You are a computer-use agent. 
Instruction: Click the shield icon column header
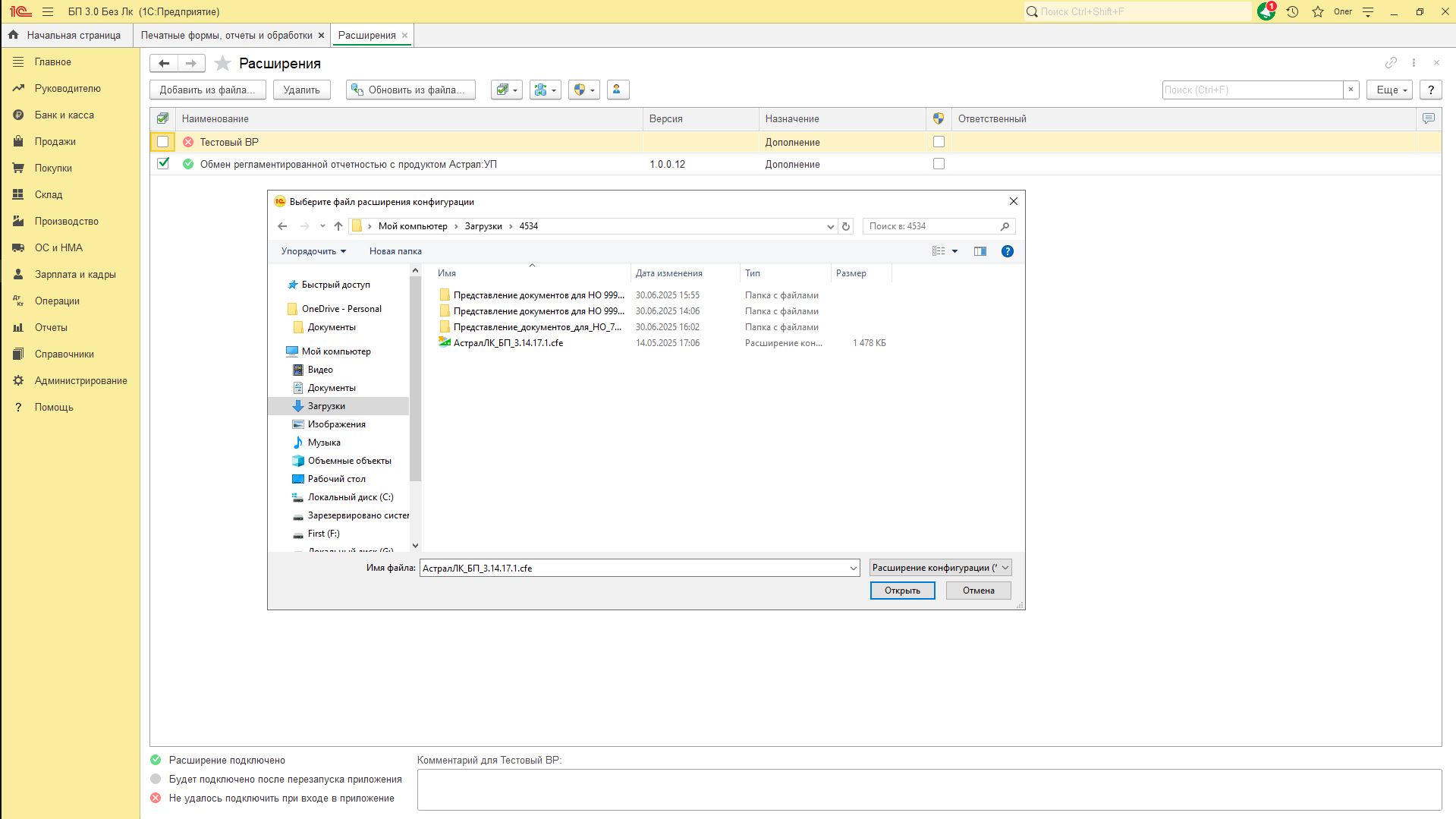tap(939, 118)
